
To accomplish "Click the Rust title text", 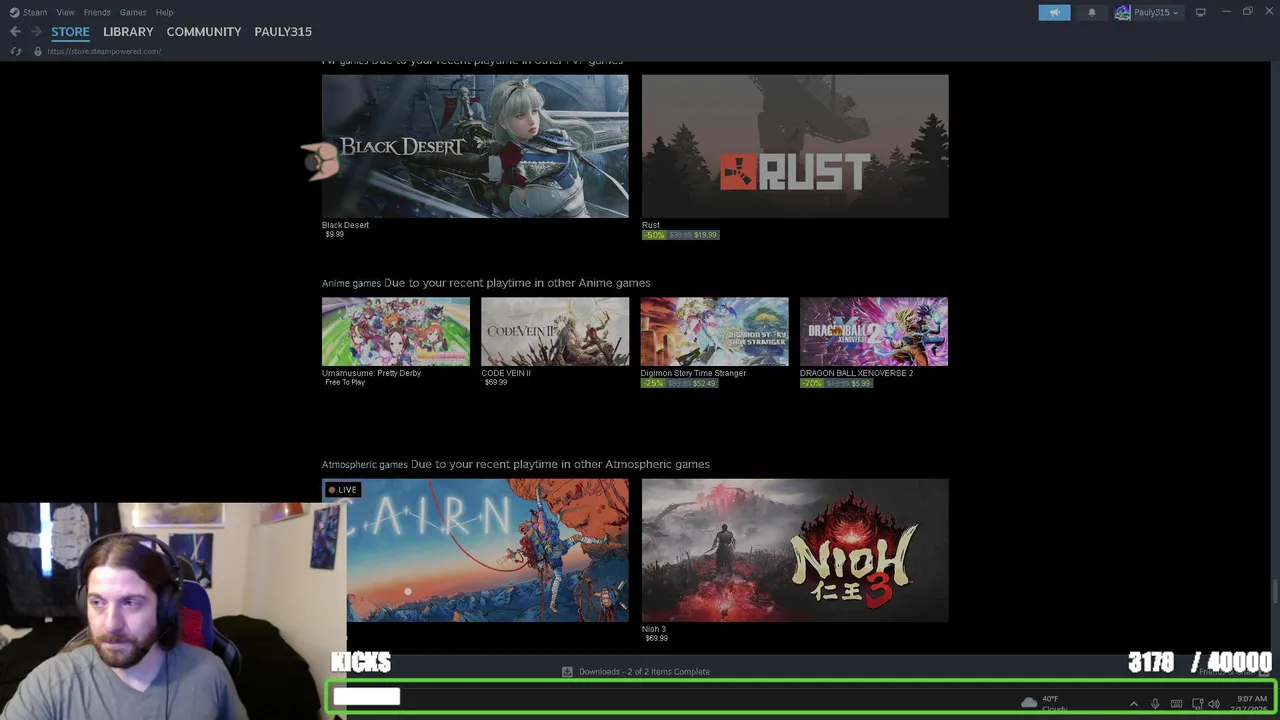I will pyautogui.click(x=651, y=225).
